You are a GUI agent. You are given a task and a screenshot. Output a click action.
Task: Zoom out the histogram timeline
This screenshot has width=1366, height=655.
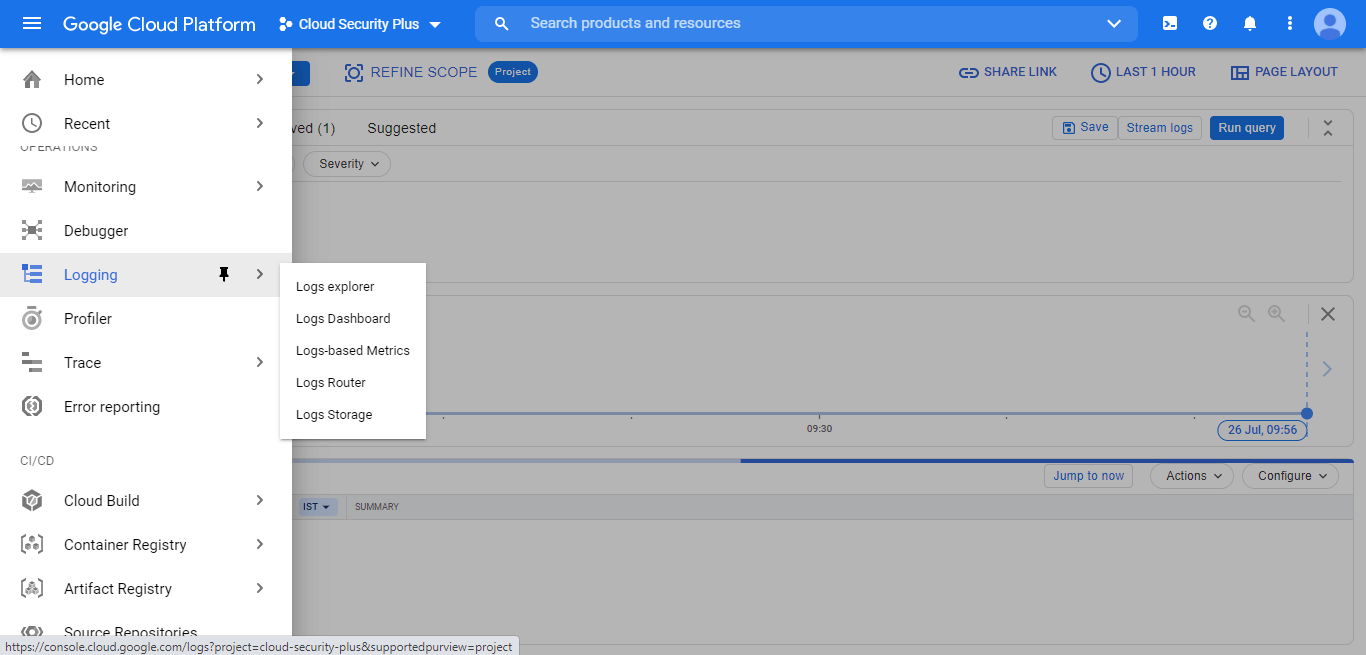tap(1246, 314)
